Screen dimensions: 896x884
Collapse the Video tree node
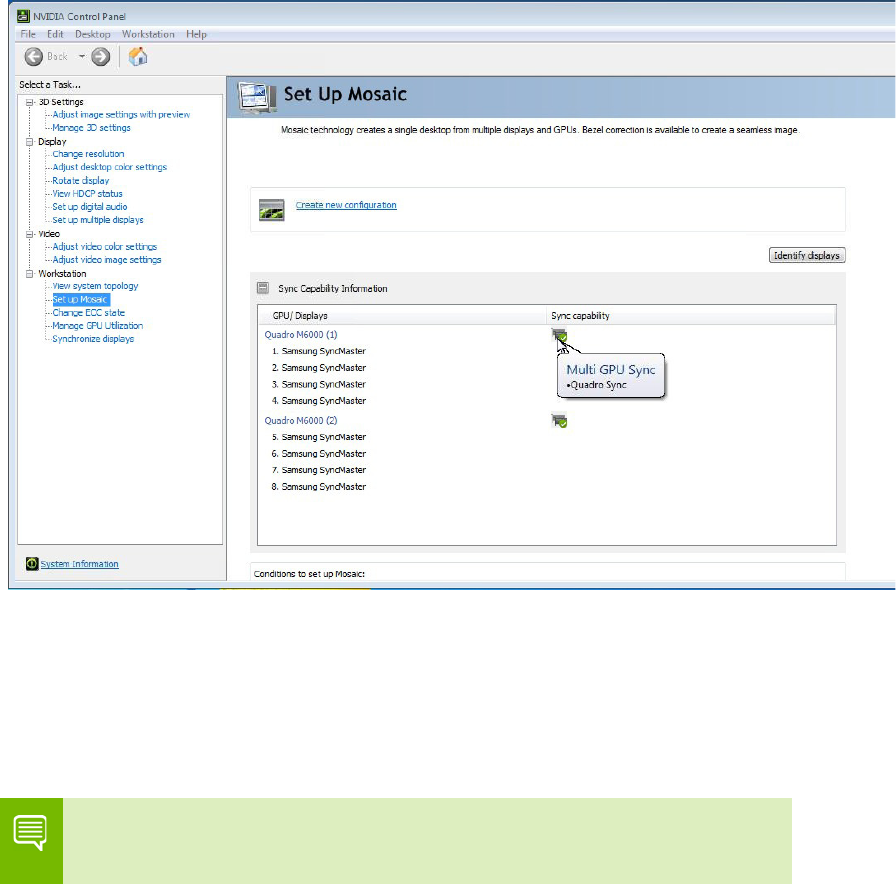(29, 234)
